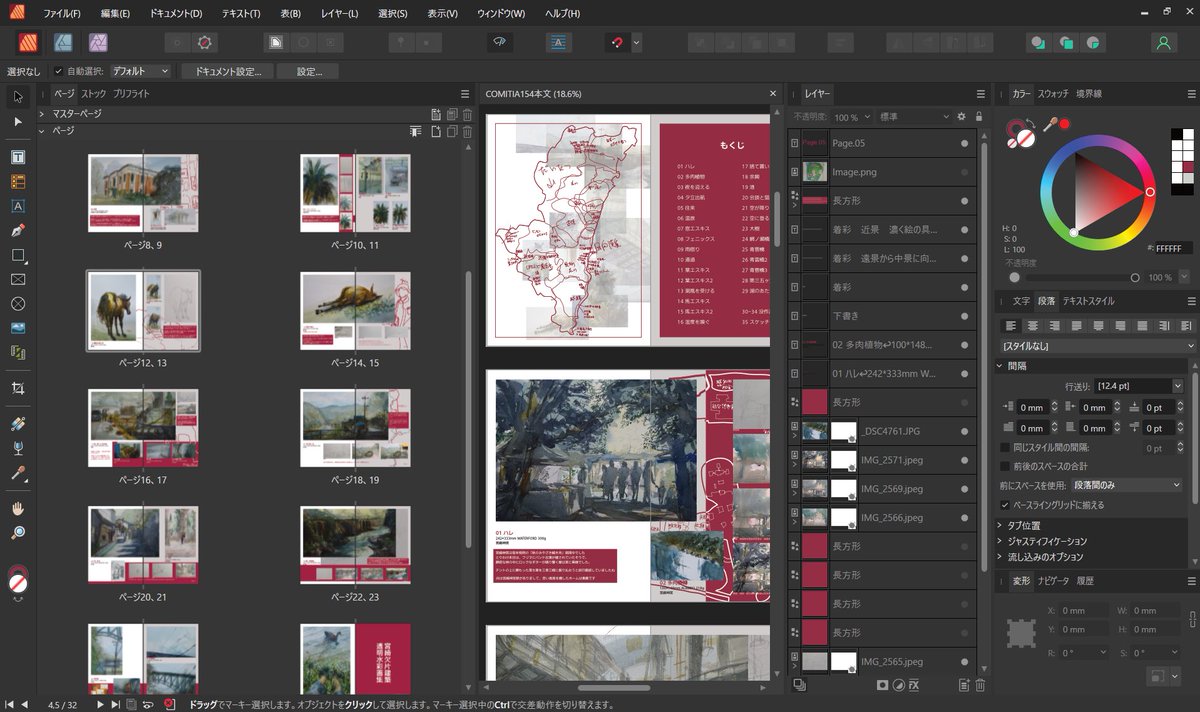Select the Picture Frame Ellipse tool
The width and height of the screenshot is (1200, 712).
pyautogui.click(x=18, y=303)
